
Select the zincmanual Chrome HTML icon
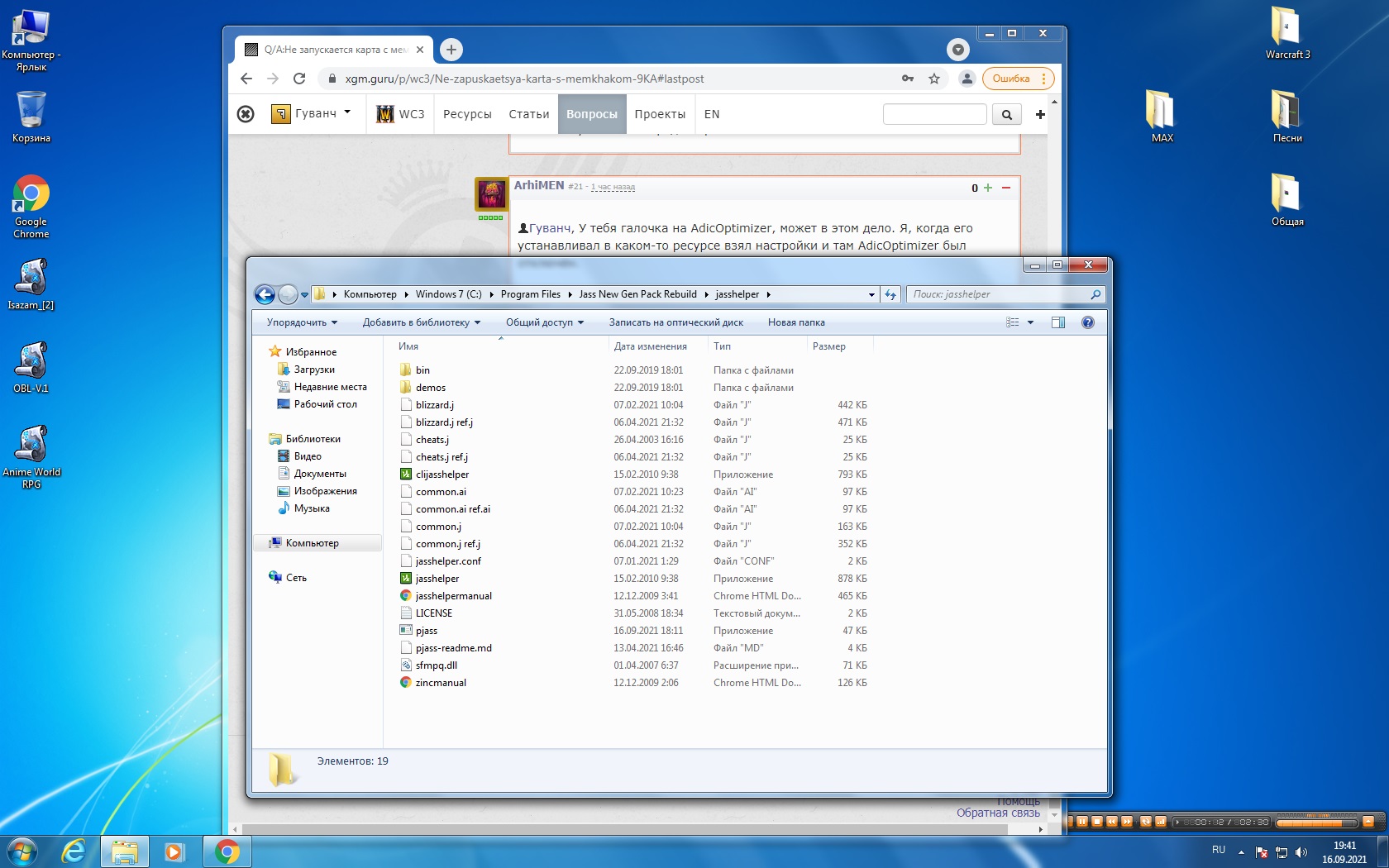click(x=406, y=683)
